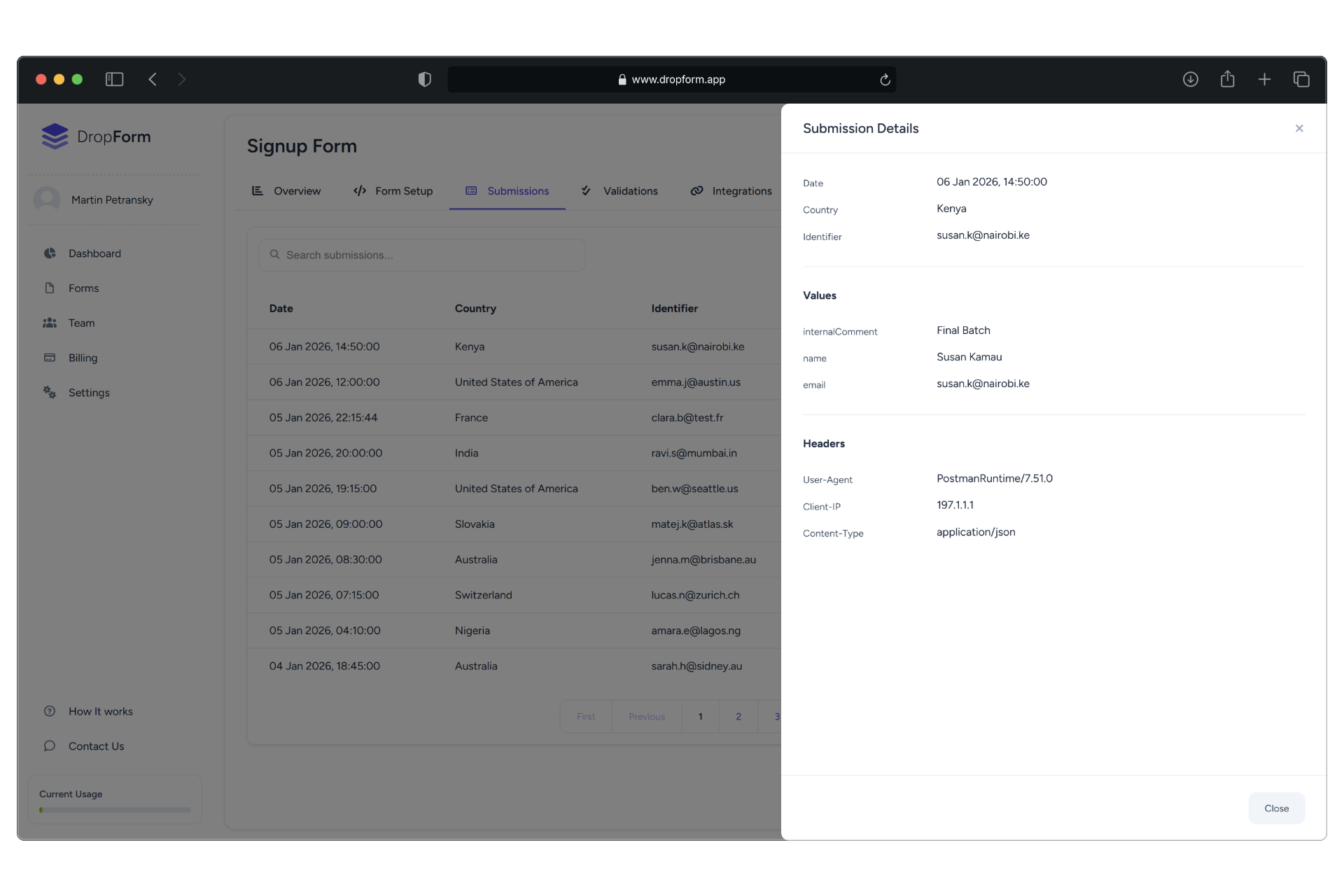Click the DropForm logo icon
1344x896 pixels.
click(x=56, y=136)
